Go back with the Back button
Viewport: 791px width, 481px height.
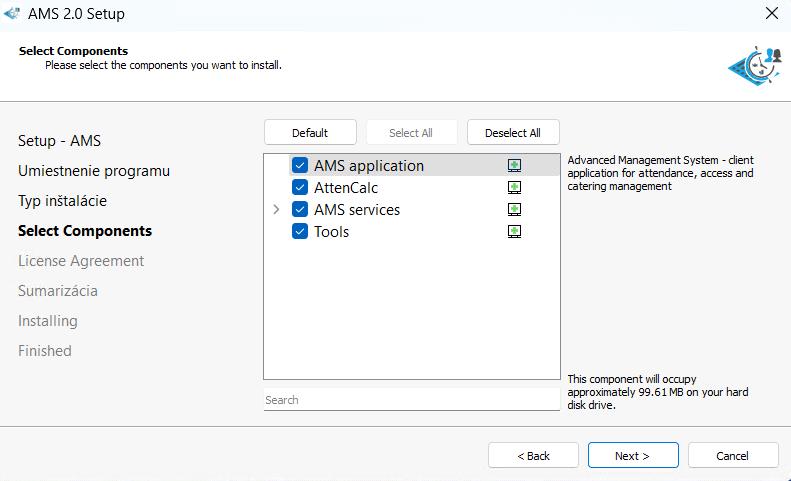coord(533,456)
